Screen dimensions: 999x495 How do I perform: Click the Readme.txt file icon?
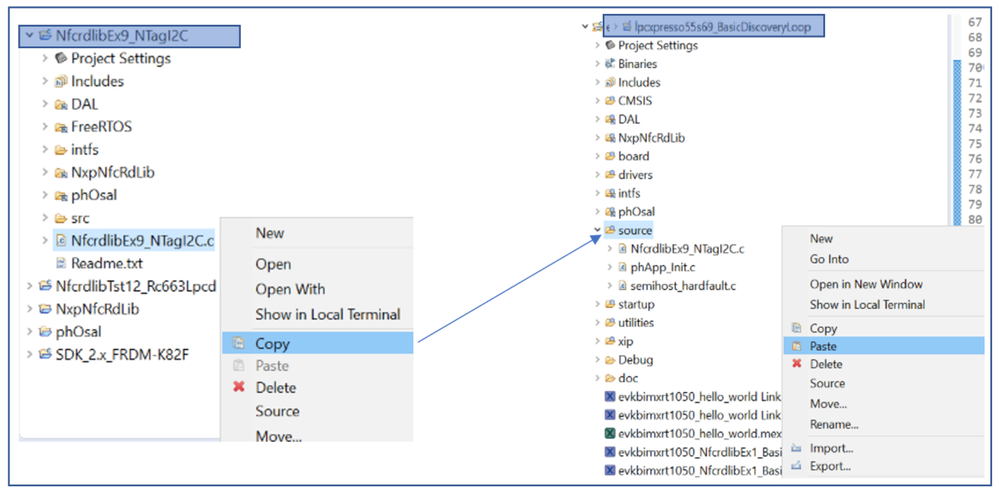click(x=61, y=263)
